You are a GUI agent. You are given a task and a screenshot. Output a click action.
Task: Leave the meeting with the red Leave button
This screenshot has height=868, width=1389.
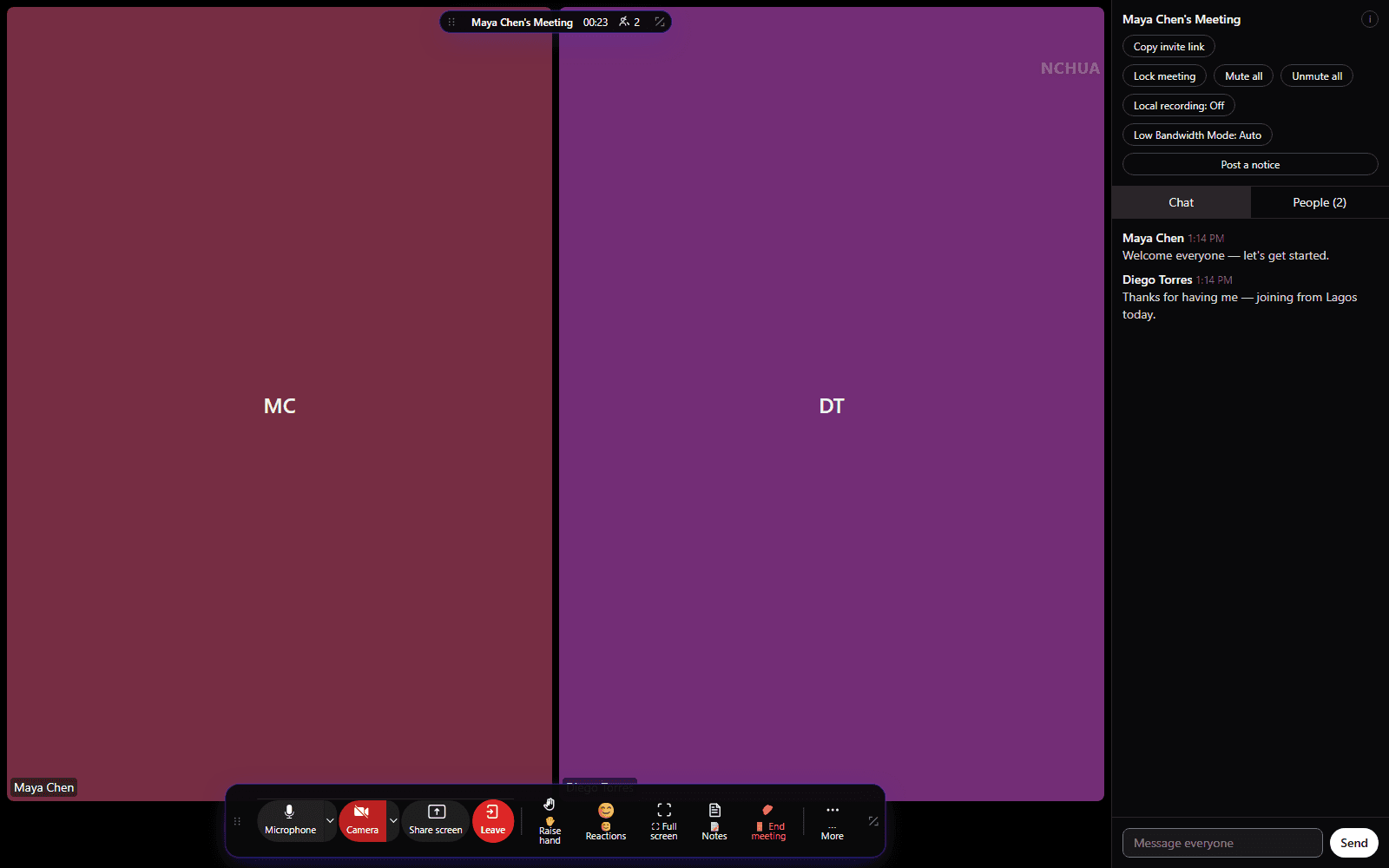pyautogui.click(x=493, y=820)
